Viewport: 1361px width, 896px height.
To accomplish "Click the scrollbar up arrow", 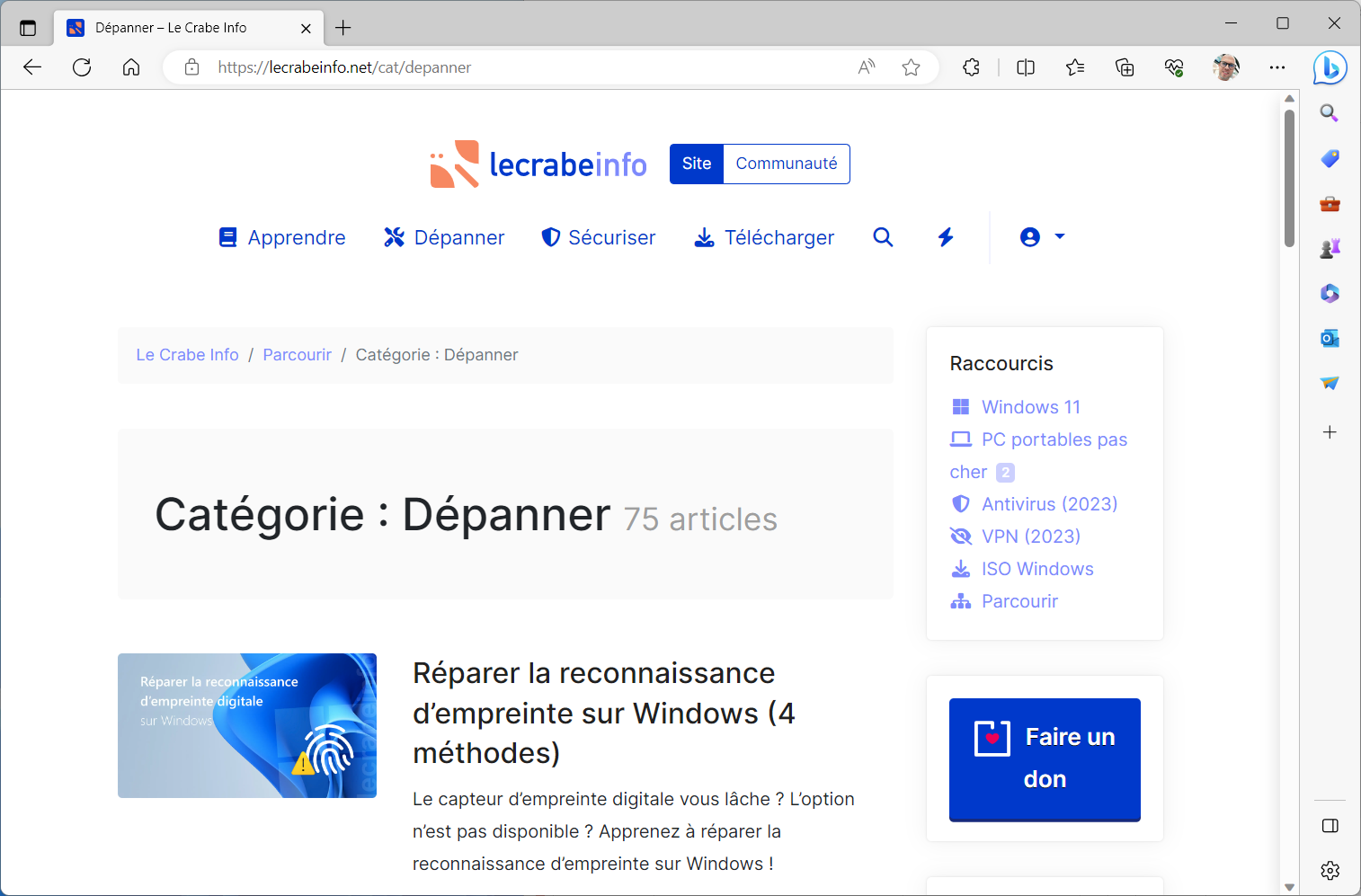I will tap(1289, 98).
